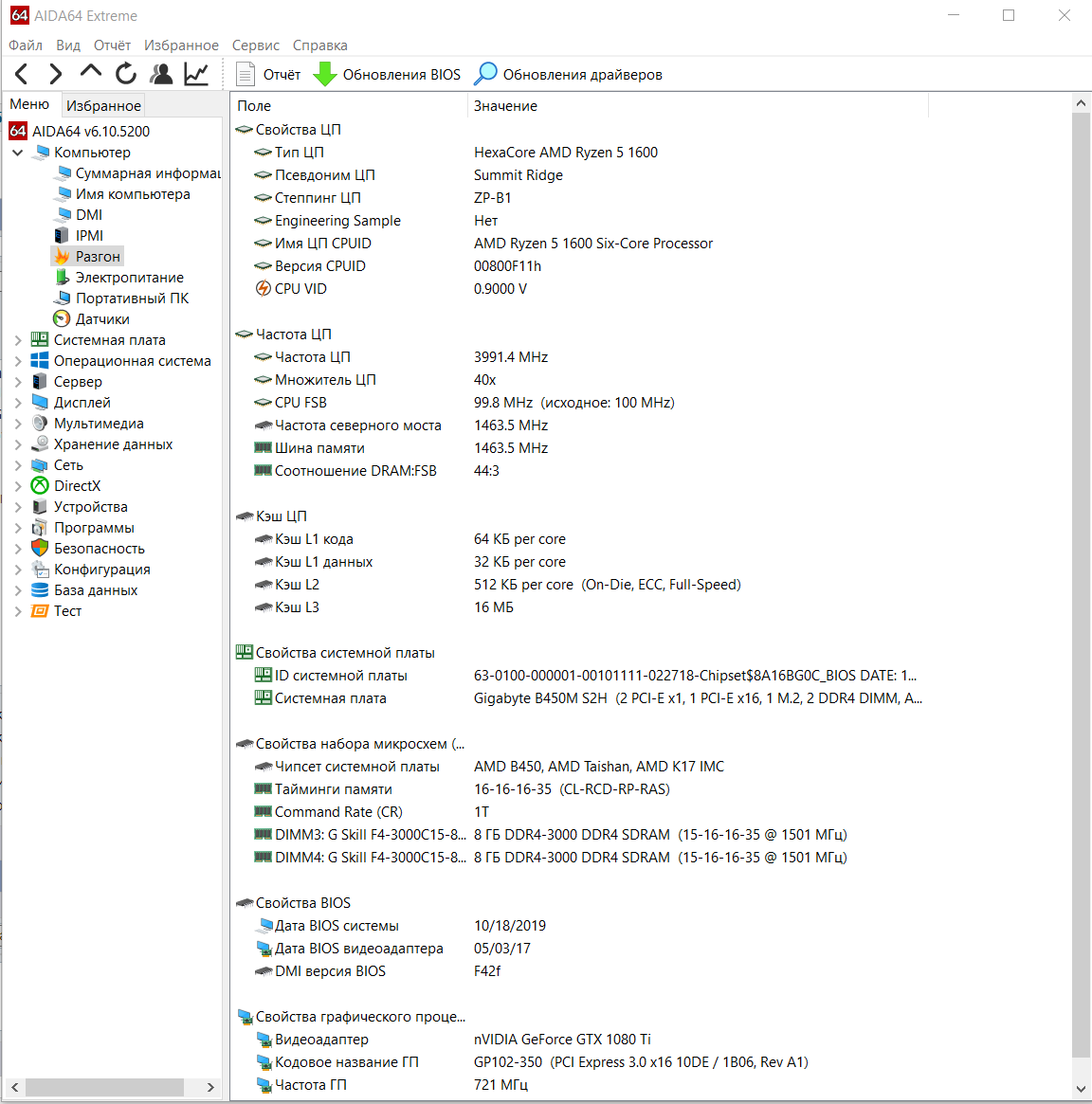The image size is (1092, 1104).
Task: Click sidebar horizontal scrollbar right arrow
Action: coord(209,1087)
